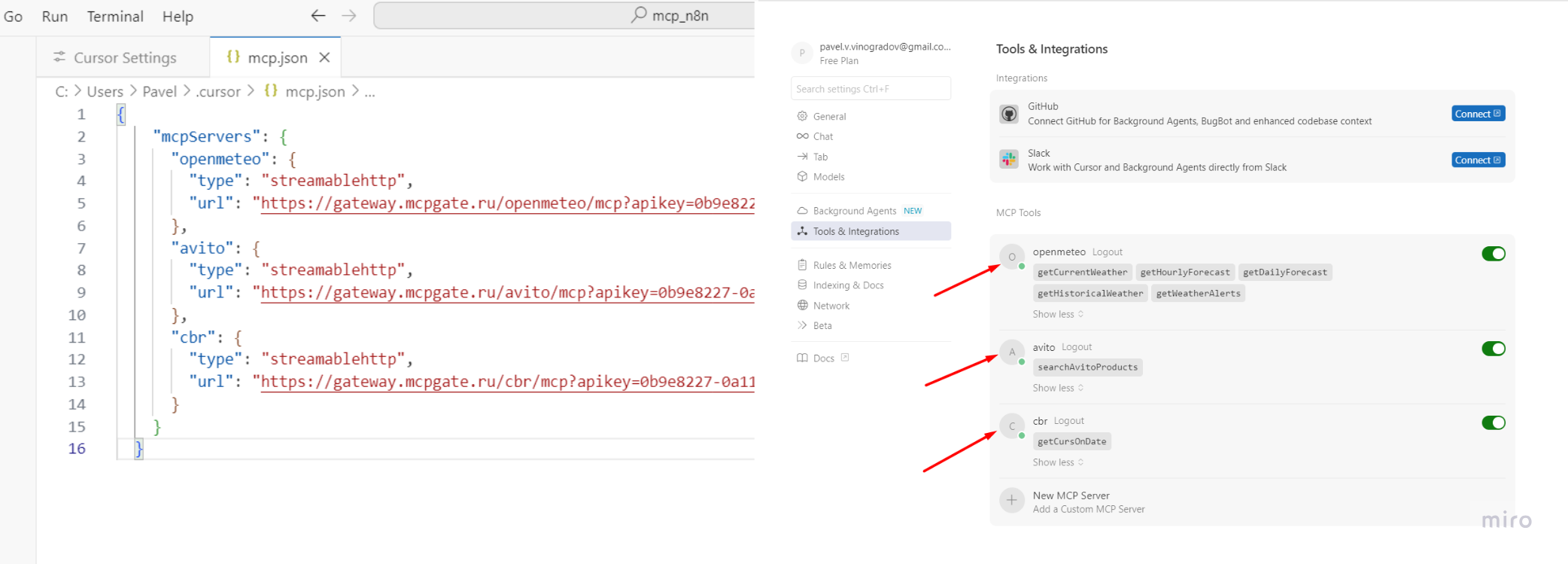Connect the Slack integration

pos(1478,160)
